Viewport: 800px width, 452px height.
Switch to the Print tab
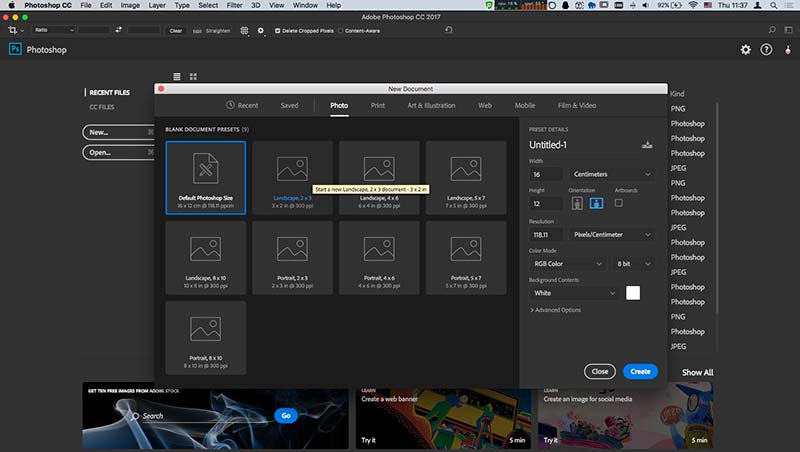click(378, 105)
